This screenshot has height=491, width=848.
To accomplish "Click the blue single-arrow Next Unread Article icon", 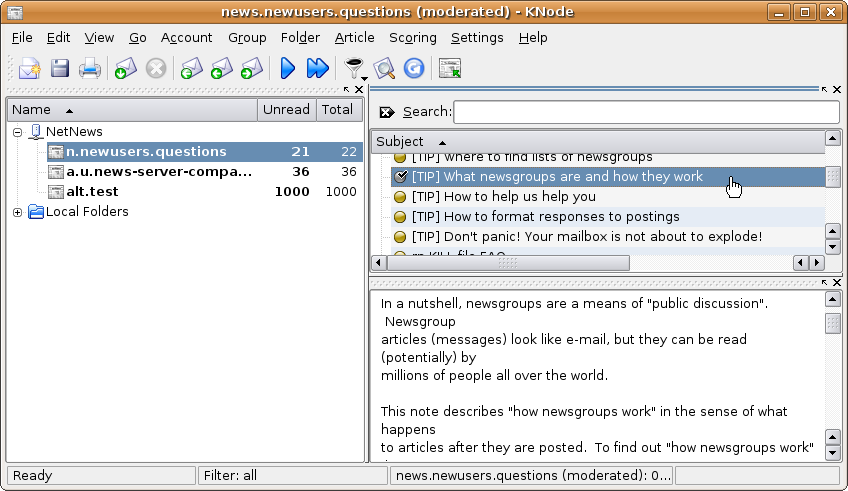I will (288, 69).
